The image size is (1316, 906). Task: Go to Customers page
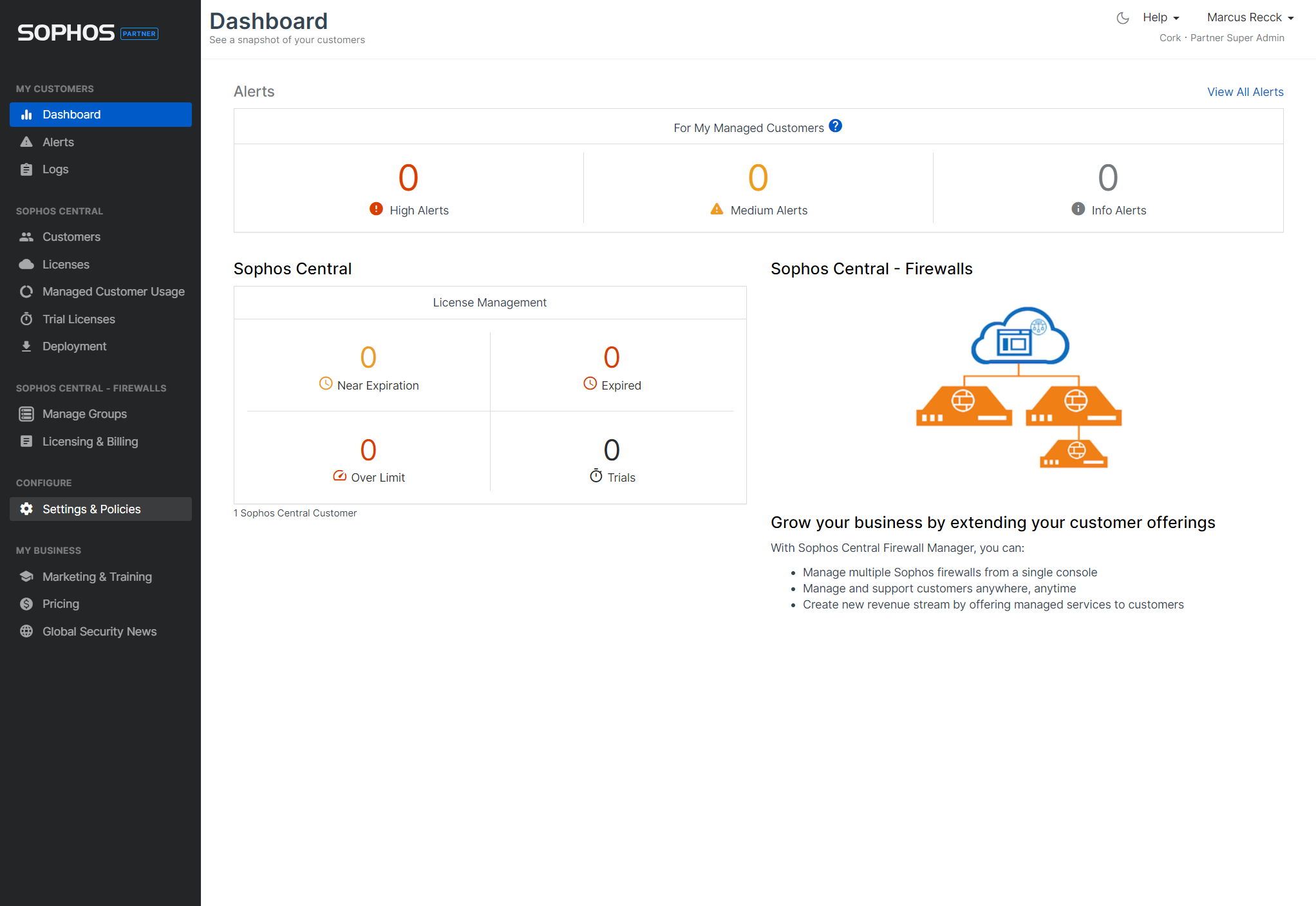100,237
